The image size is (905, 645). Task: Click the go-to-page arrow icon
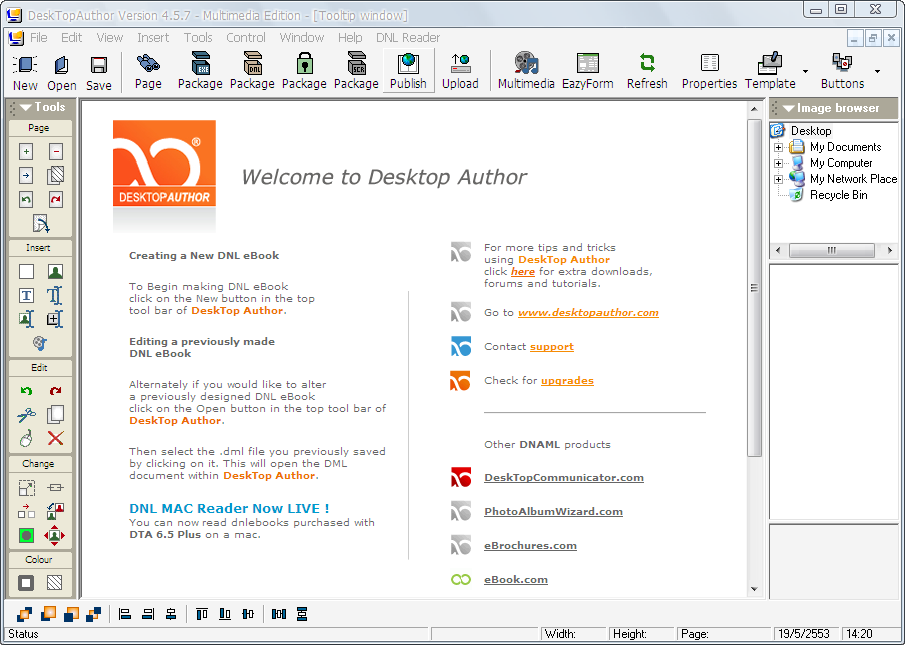[26, 175]
